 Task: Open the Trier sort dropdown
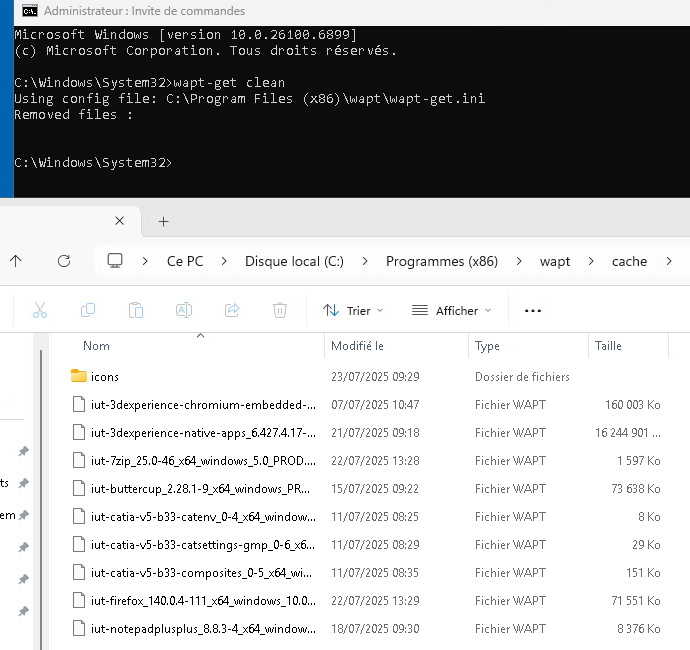click(x=353, y=311)
